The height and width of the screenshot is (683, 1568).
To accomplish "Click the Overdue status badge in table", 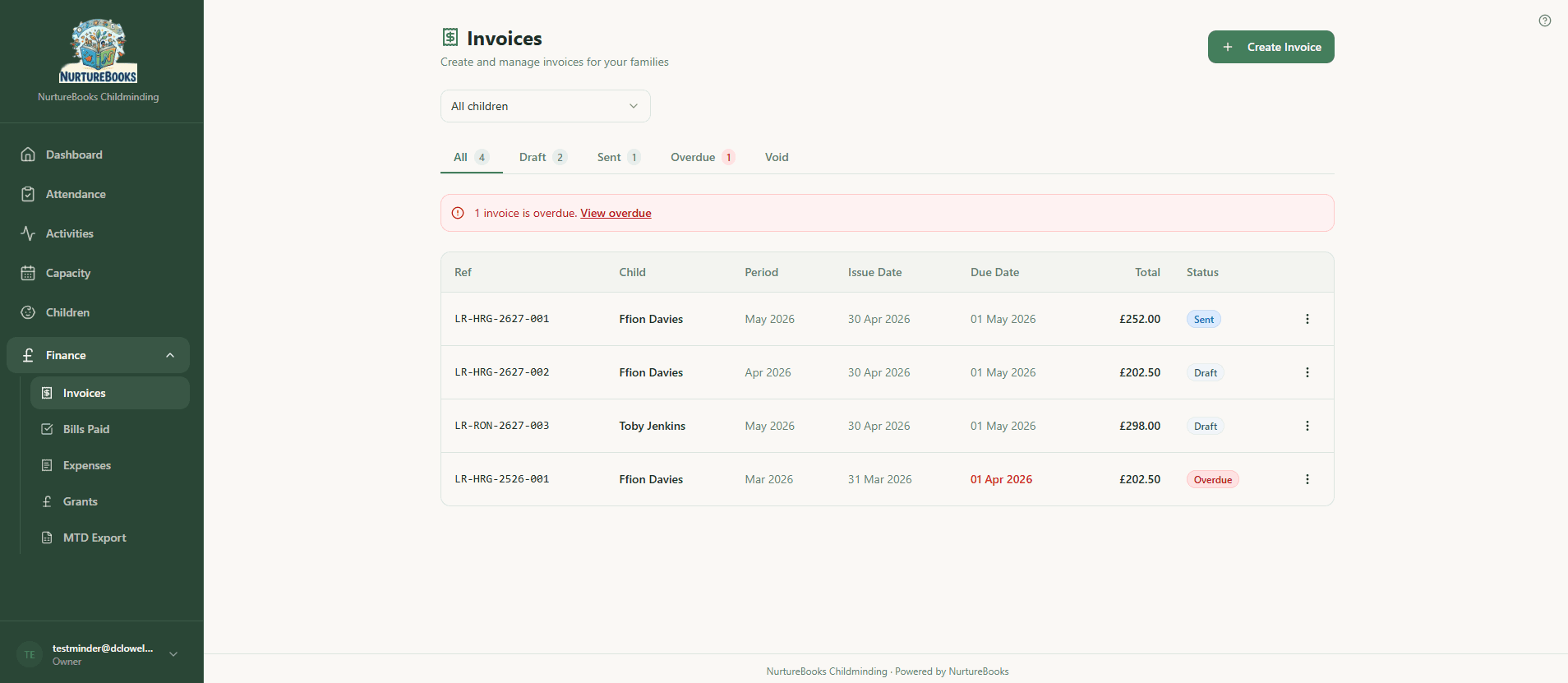I will click(1212, 479).
